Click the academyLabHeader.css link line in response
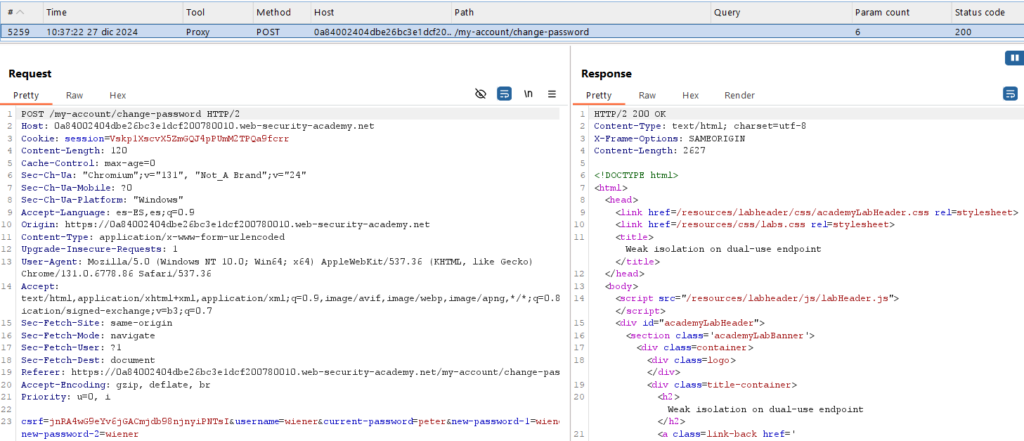This screenshot has width=1024, height=441. pos(816,212)
